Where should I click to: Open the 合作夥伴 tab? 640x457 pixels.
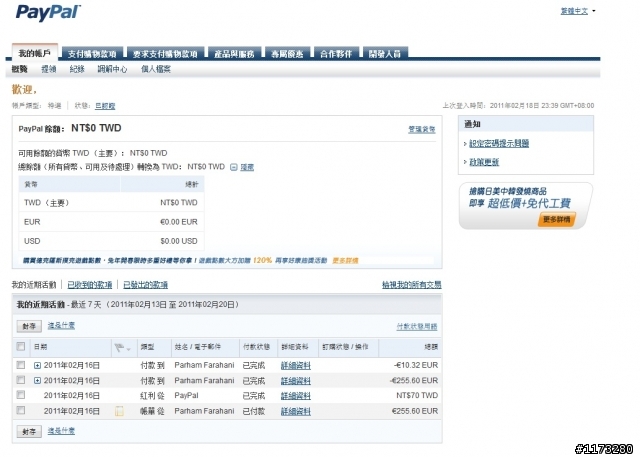coord(336,54)
